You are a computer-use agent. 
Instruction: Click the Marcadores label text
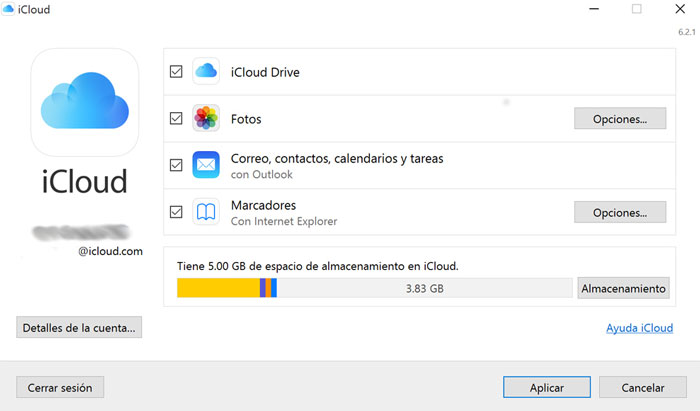pos(263,205)
